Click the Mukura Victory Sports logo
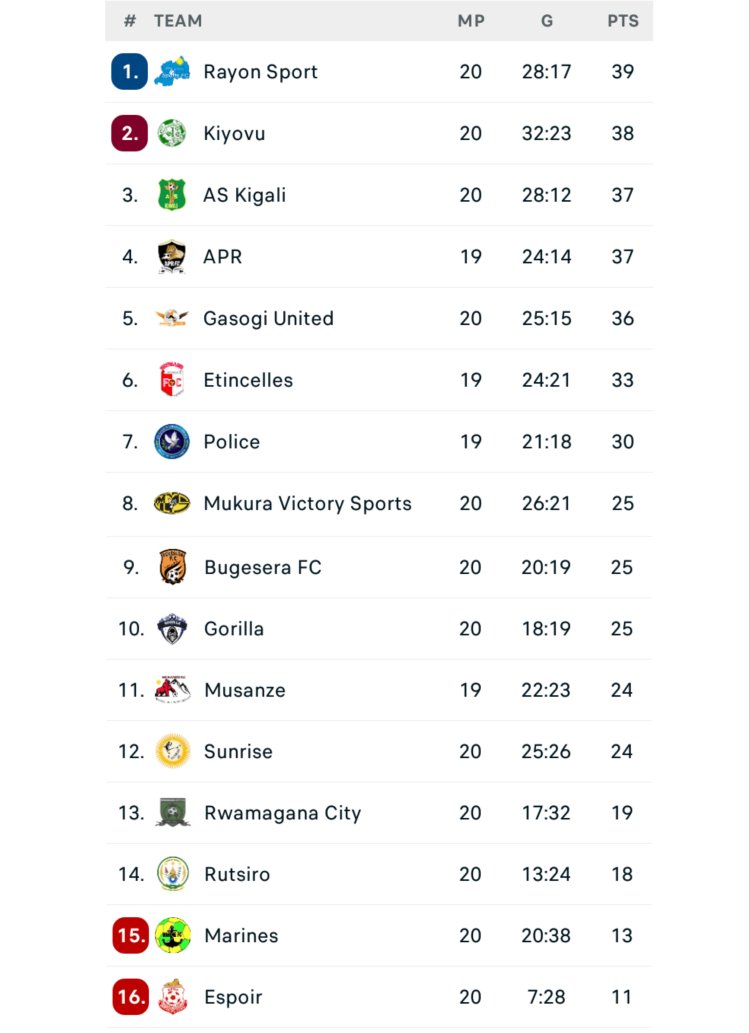750x1033 pixels. pos(172,504)
